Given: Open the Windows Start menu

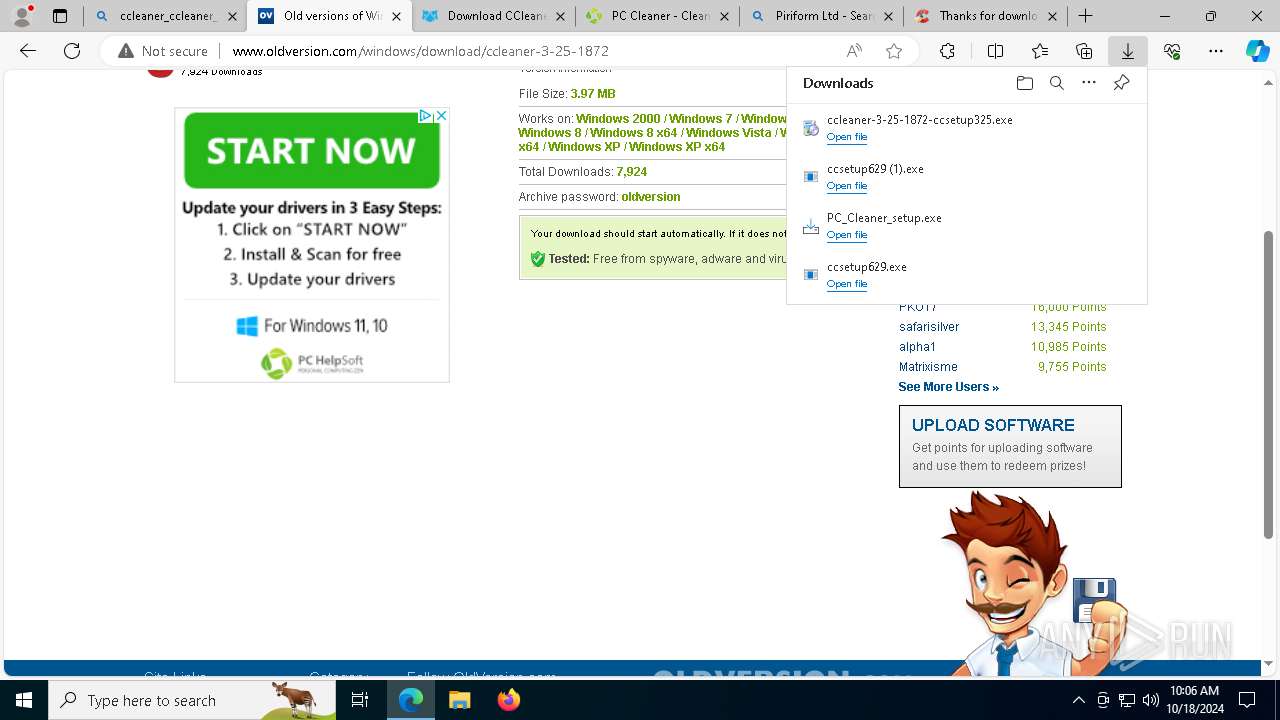Looking at the screenshot, I should pyautogui.click(x=24, y=700).
